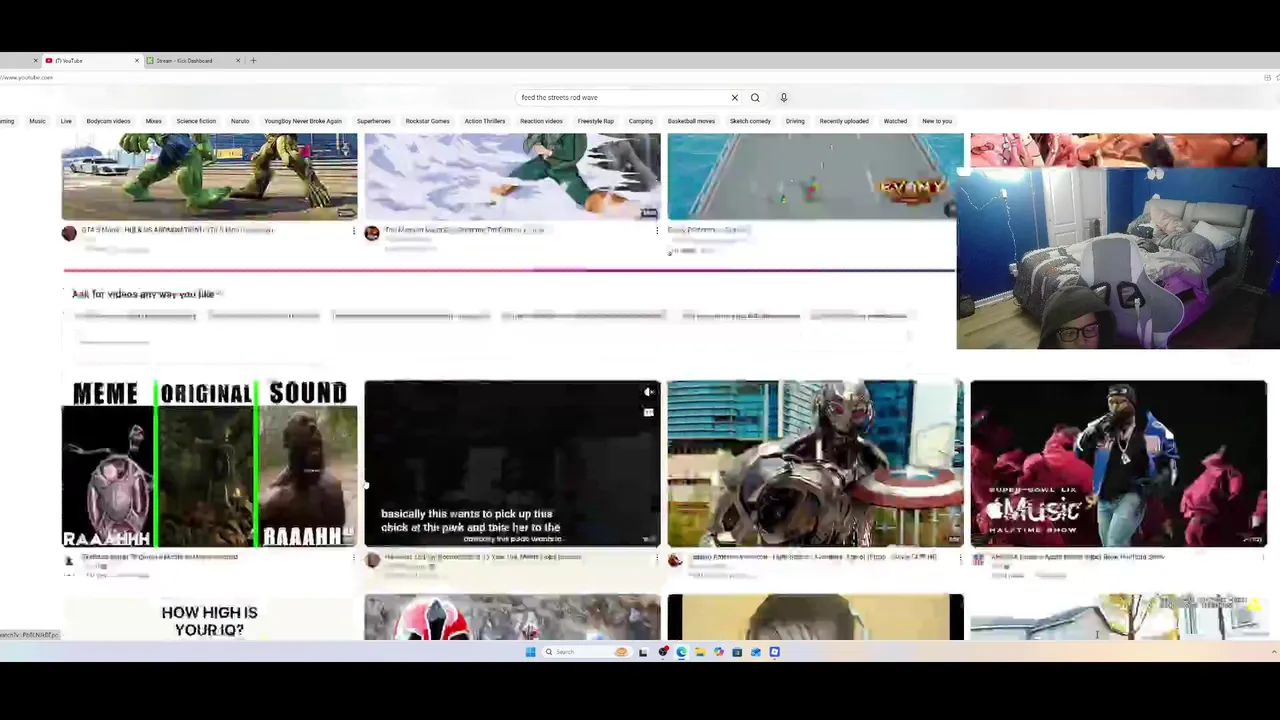
Task: Pick the New to you chip
Action: (x=937, y=121)
